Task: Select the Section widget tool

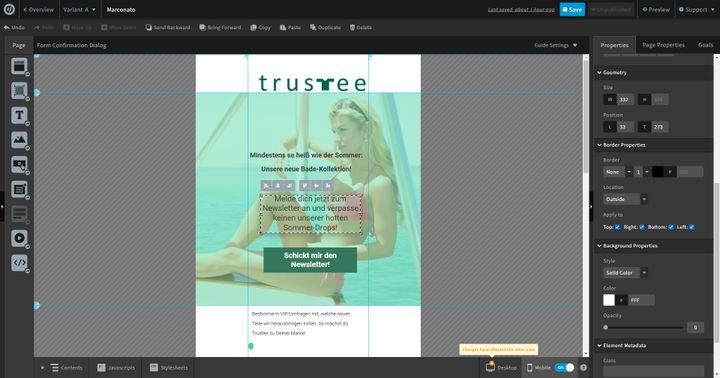Action: pyautogui.click(x=19, y=66)
